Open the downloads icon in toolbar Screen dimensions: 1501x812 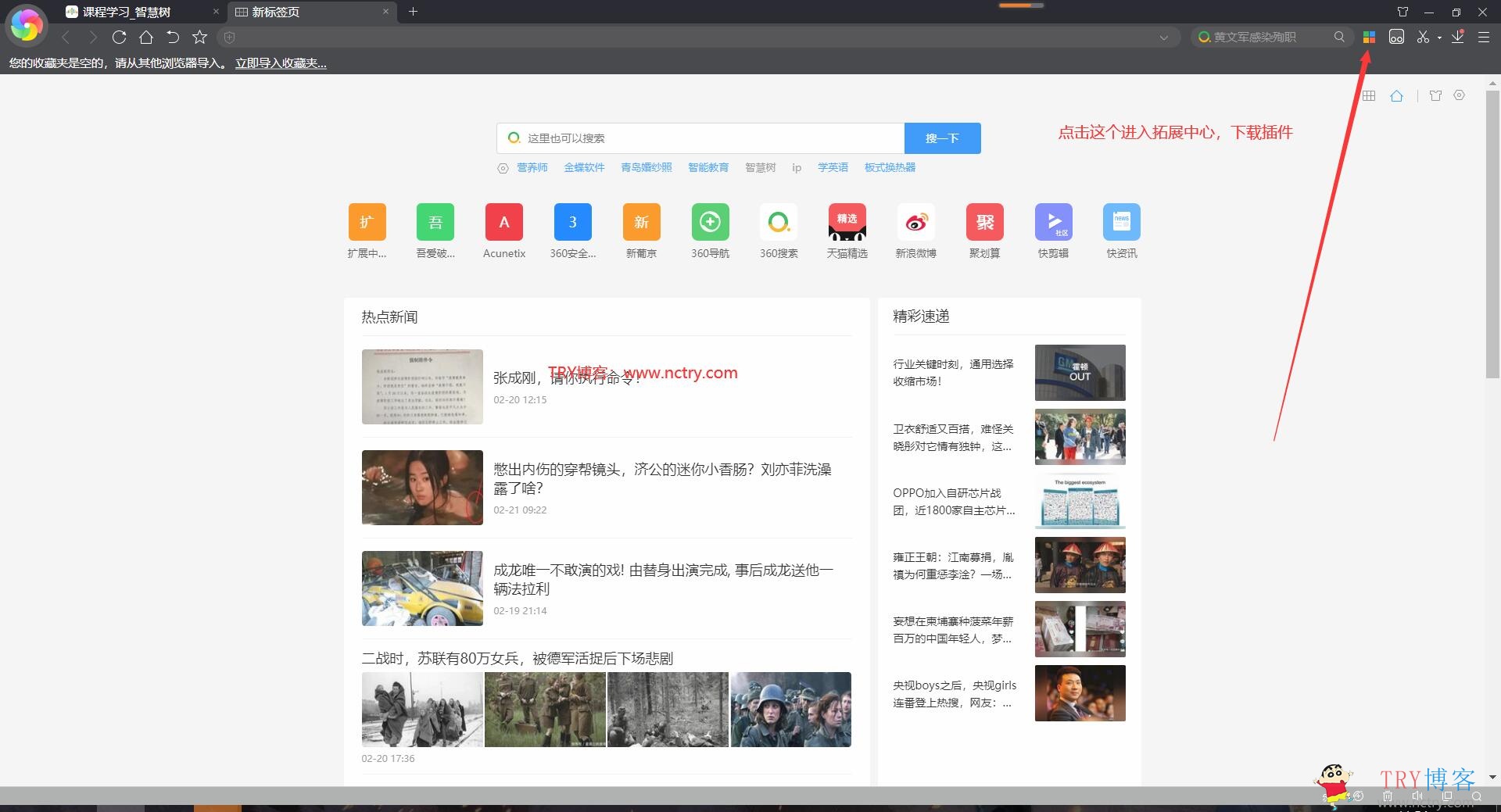pyautogui.click(x=1458, y=37)
